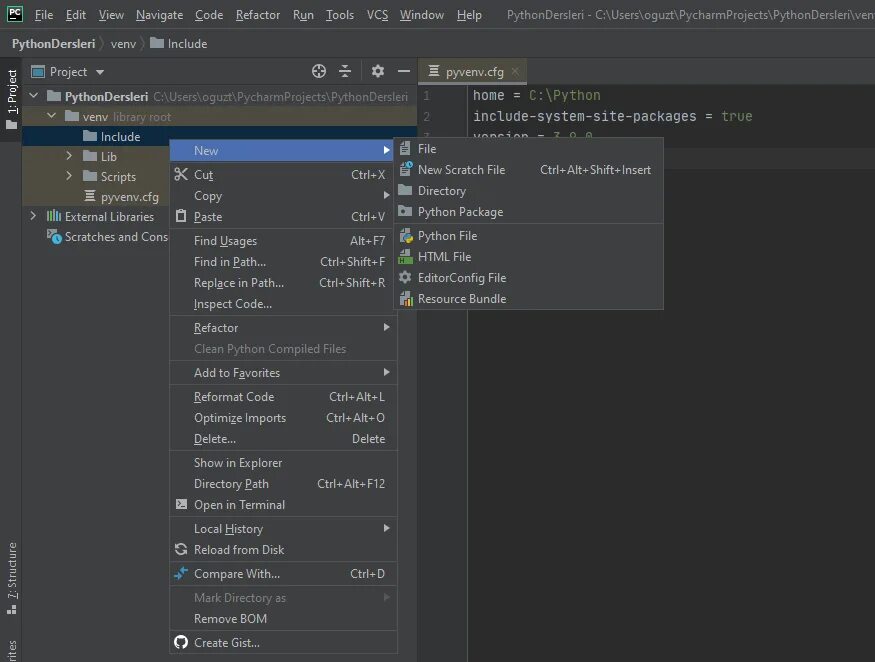875x662 pixels.
Task: Click the reload icon beside Reload from Disk
Action: pos(181,549)
